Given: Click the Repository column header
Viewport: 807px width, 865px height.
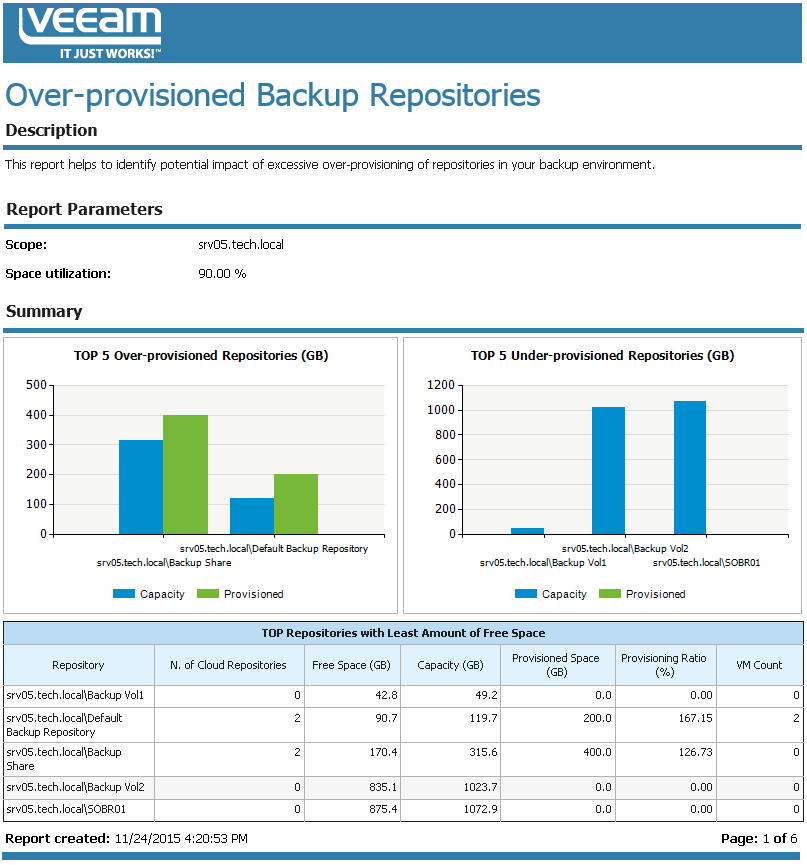Looking at the screenshot, I should [x=78, y=665].
